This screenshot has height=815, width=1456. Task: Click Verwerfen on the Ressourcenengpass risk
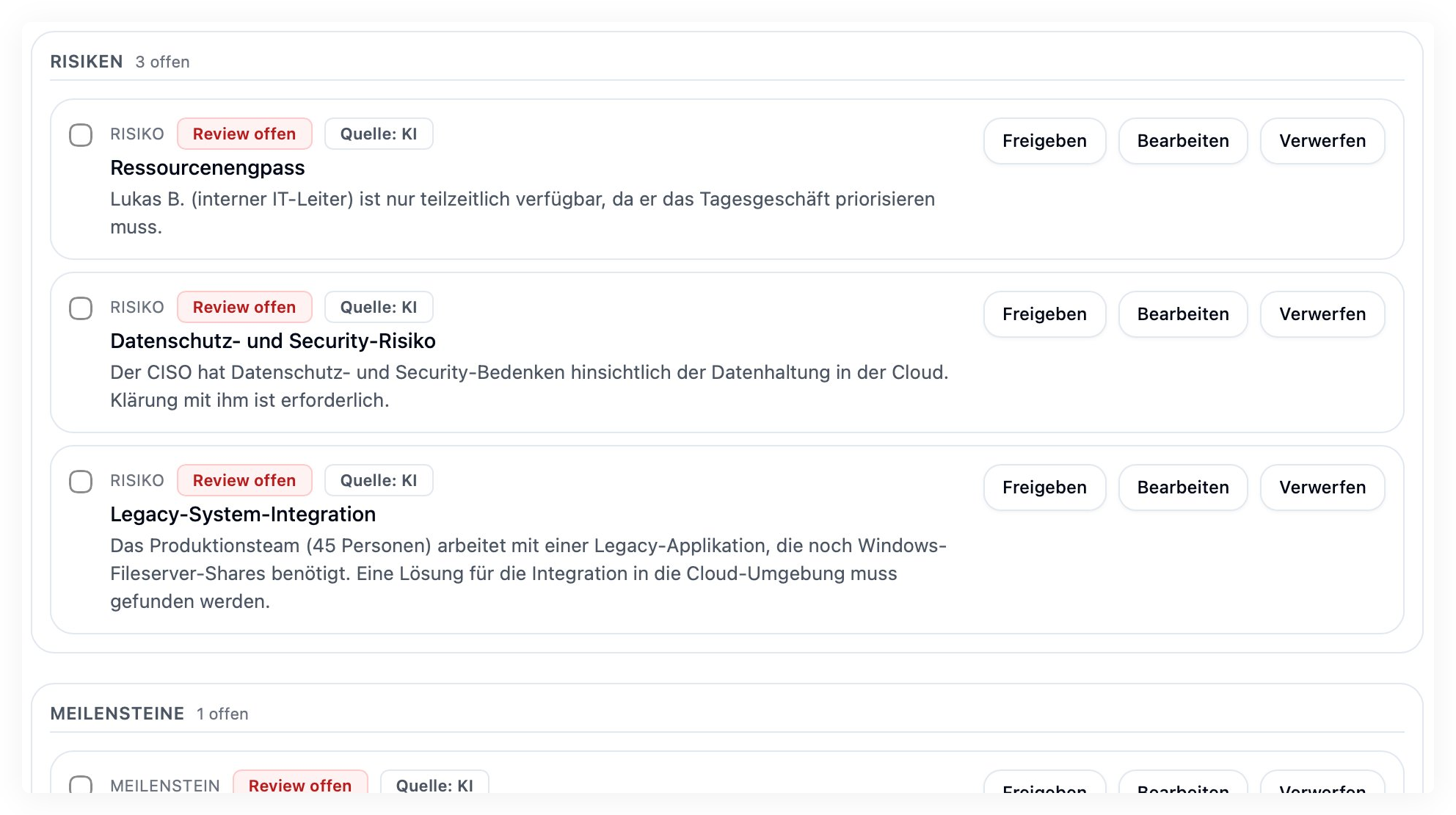click(1322, 140)
